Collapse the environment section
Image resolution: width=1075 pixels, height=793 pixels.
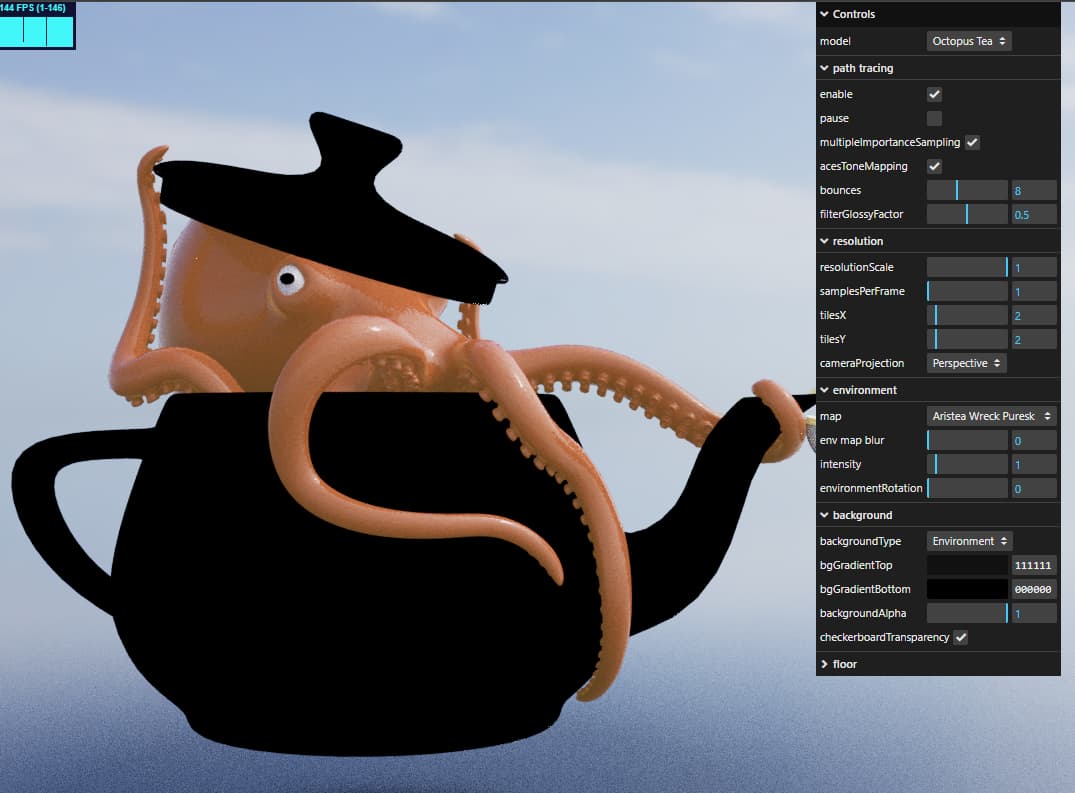pyautogui.click(x=938, y=390)
